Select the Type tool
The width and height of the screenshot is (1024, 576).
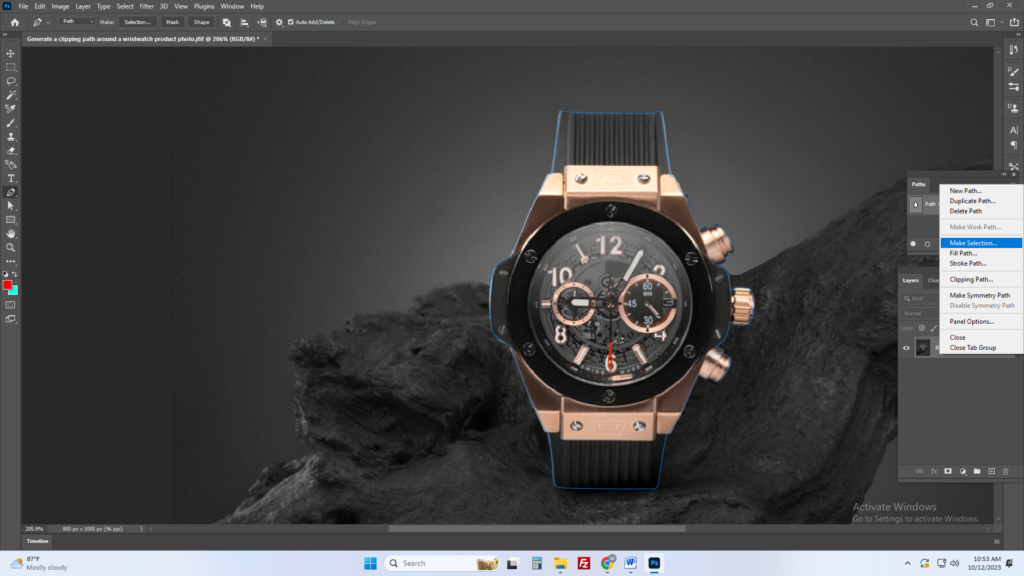click(x=11, y=178)
